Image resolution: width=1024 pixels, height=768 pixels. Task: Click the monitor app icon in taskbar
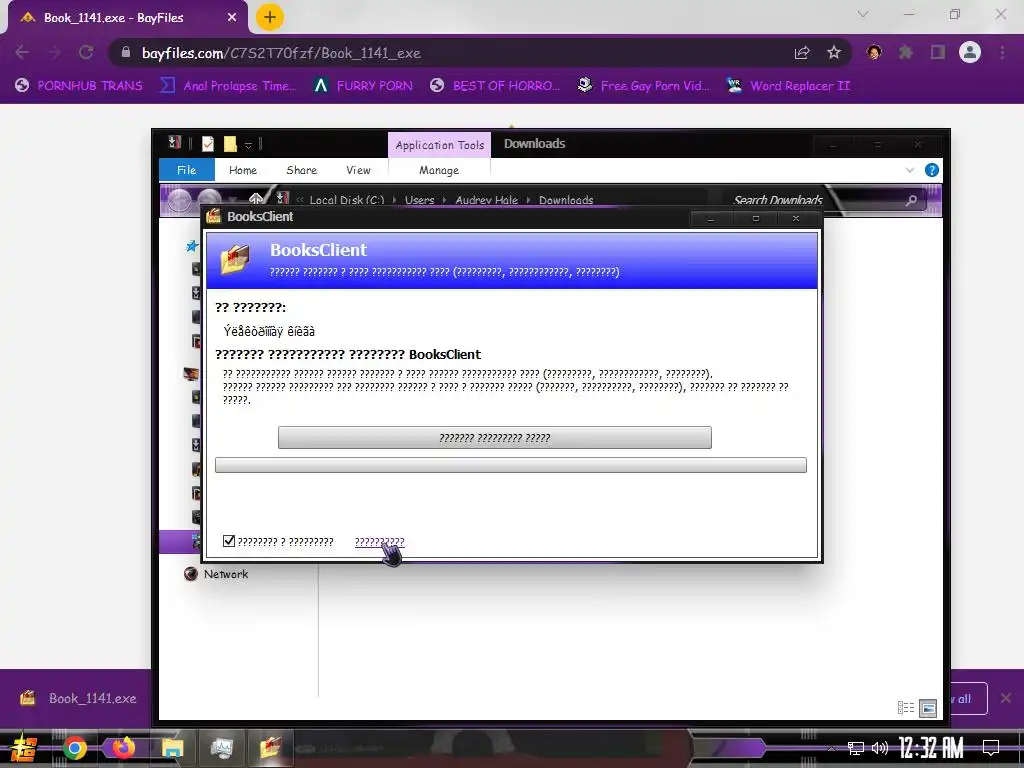point(221,748)
